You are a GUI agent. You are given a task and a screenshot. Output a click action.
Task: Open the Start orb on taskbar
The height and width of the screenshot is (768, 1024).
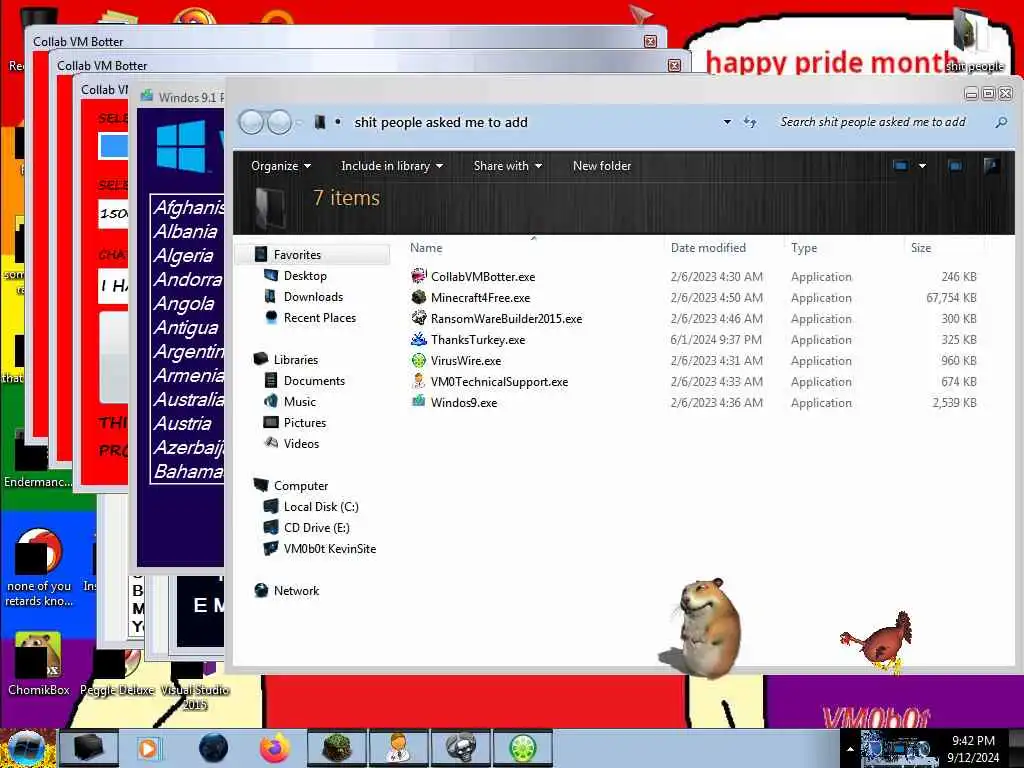27,748
